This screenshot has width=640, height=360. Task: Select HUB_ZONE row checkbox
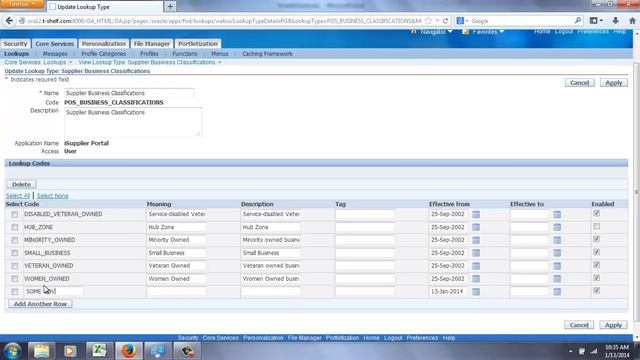pyautogui.click(x=15, y=227)
